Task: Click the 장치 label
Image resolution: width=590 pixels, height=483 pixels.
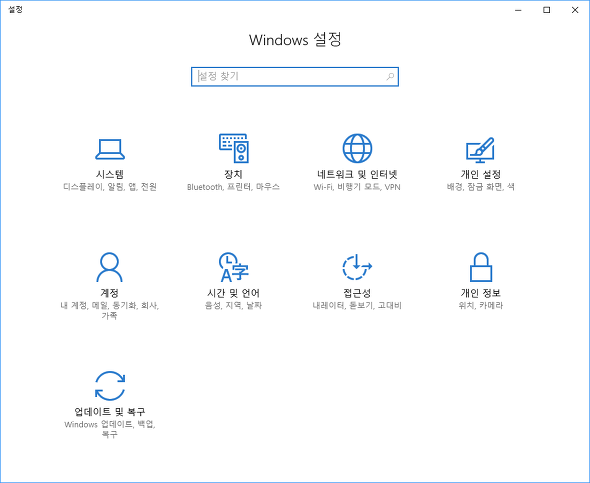Action: (x=233, y=174)
